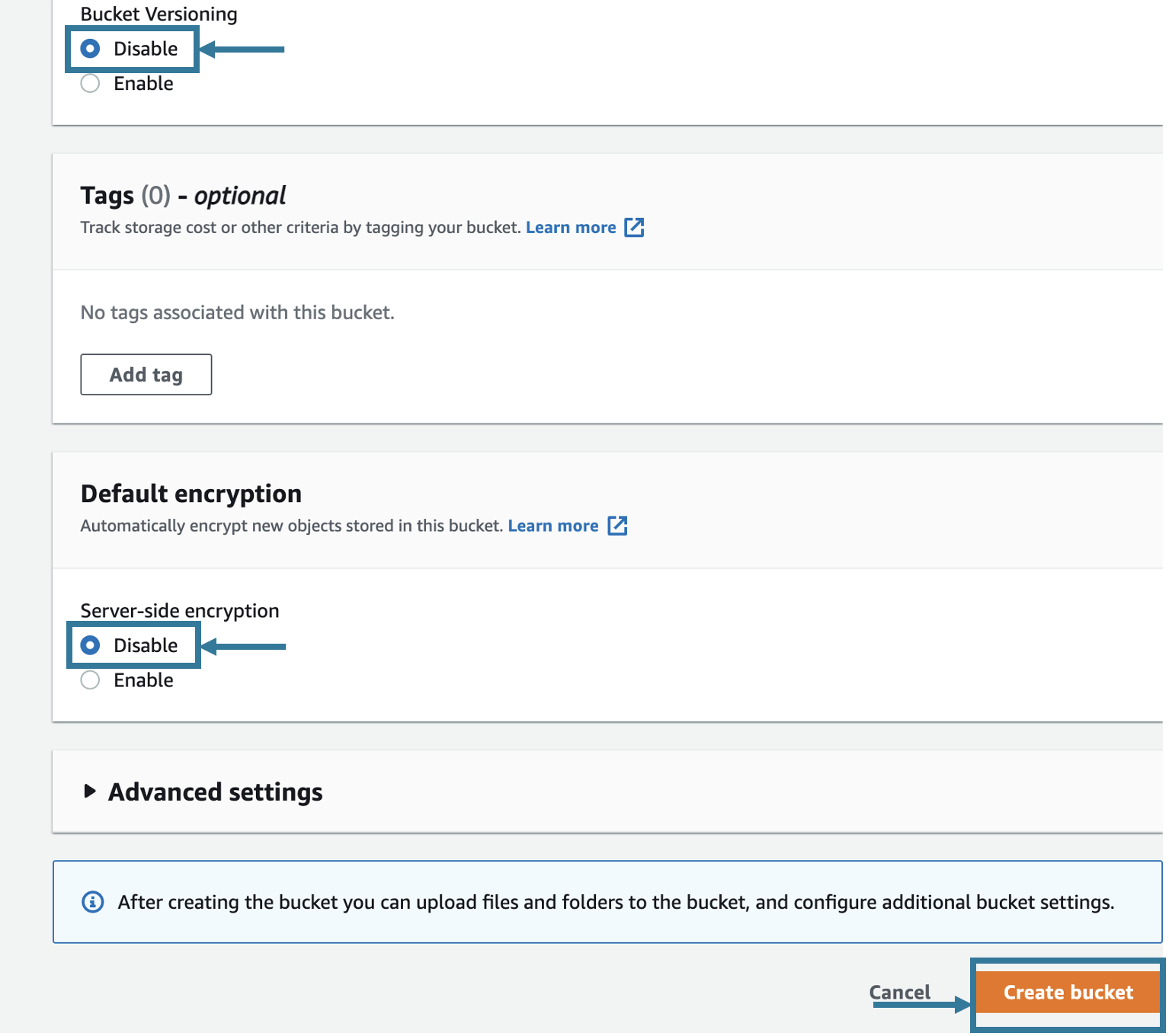Click the Bucket Versioning label
1169x1036 pixels.
(x=159, y=13)
